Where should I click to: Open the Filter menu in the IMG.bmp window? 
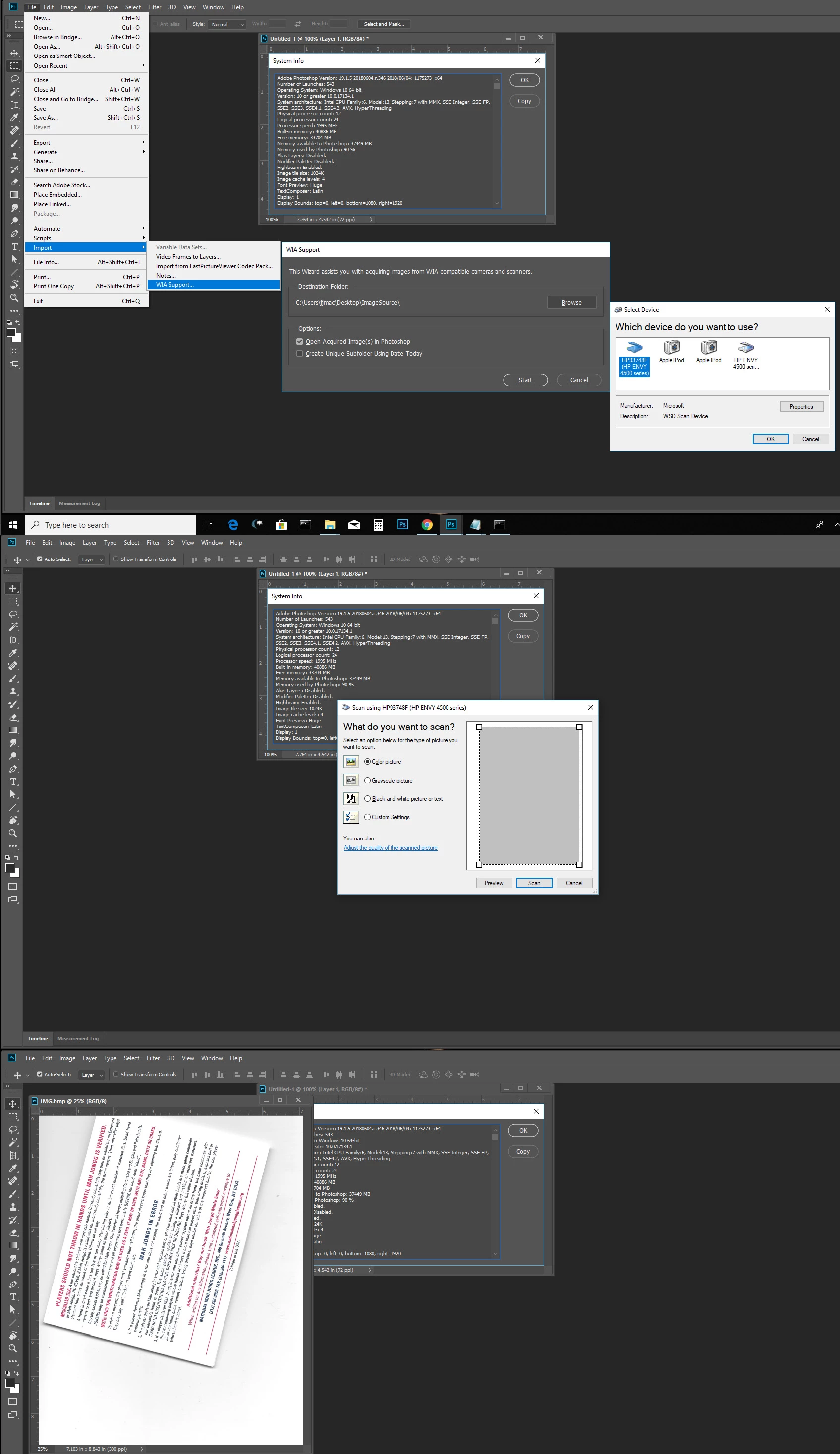[x=153, y=1058]
